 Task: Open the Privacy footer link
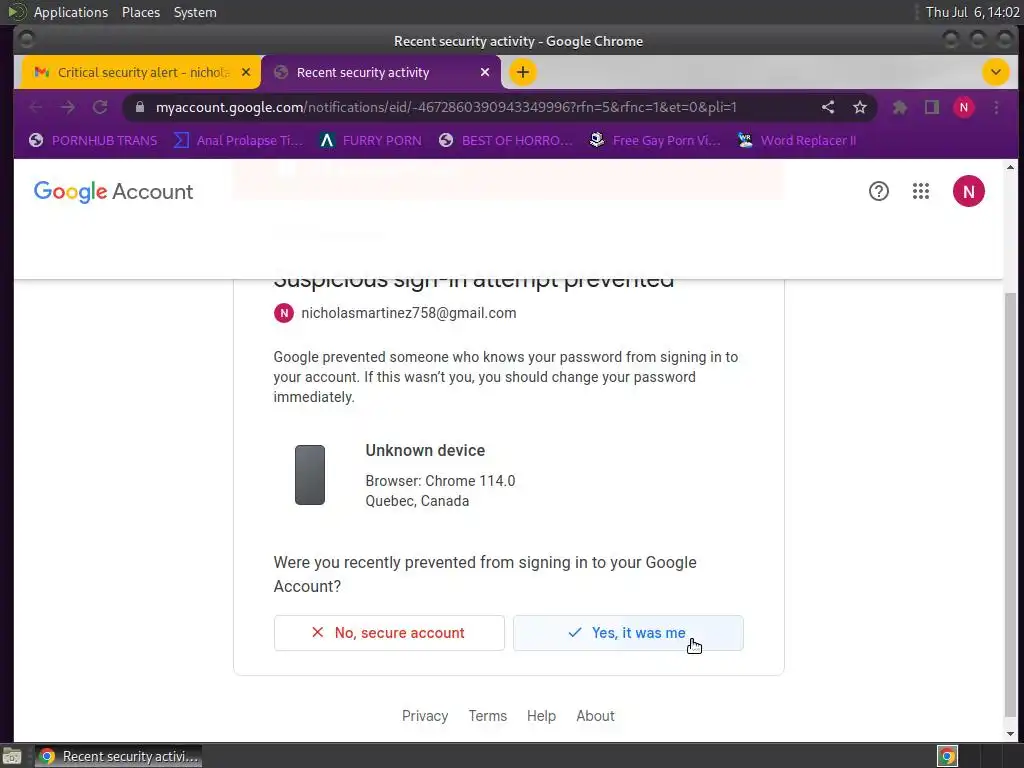pos(425,716)
